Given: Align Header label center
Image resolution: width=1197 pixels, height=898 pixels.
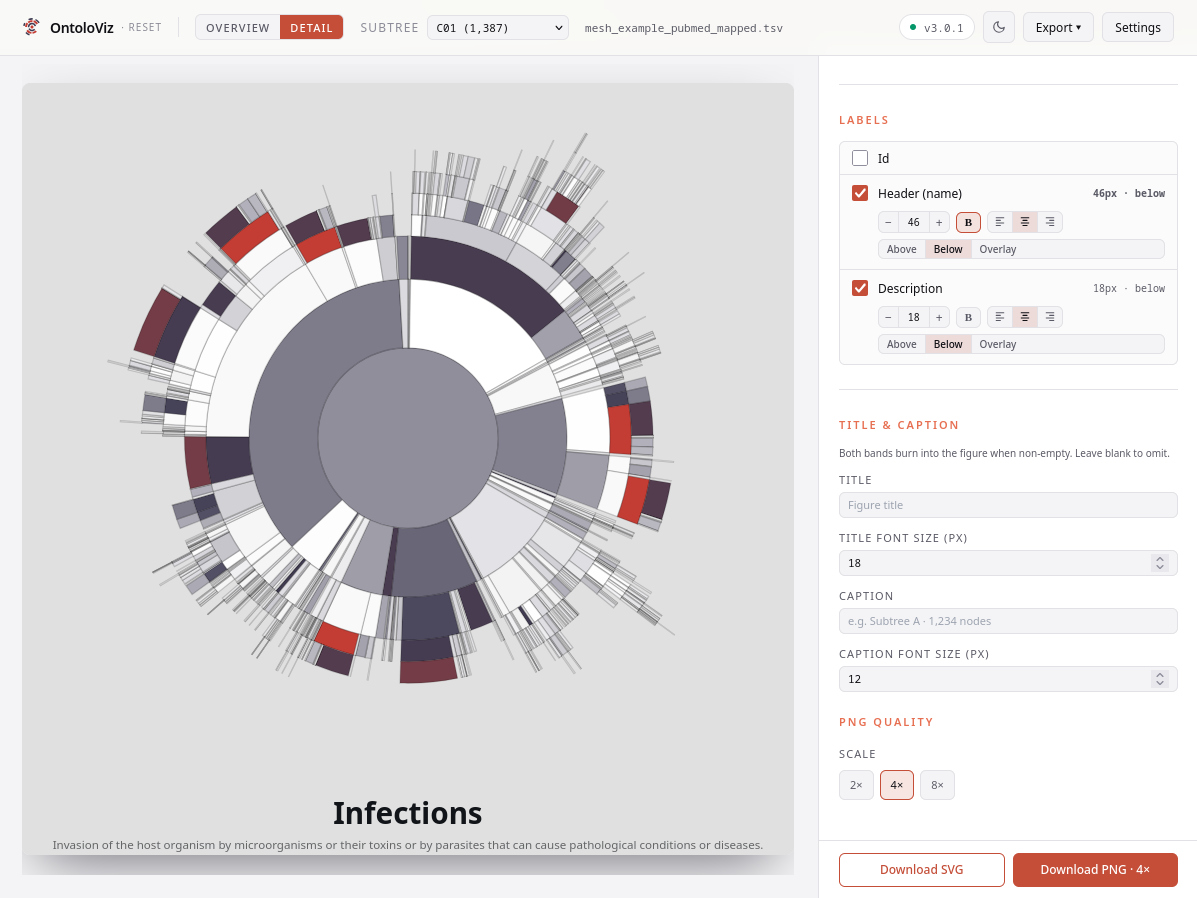Looking at the screenshot, I should 1024,222.
